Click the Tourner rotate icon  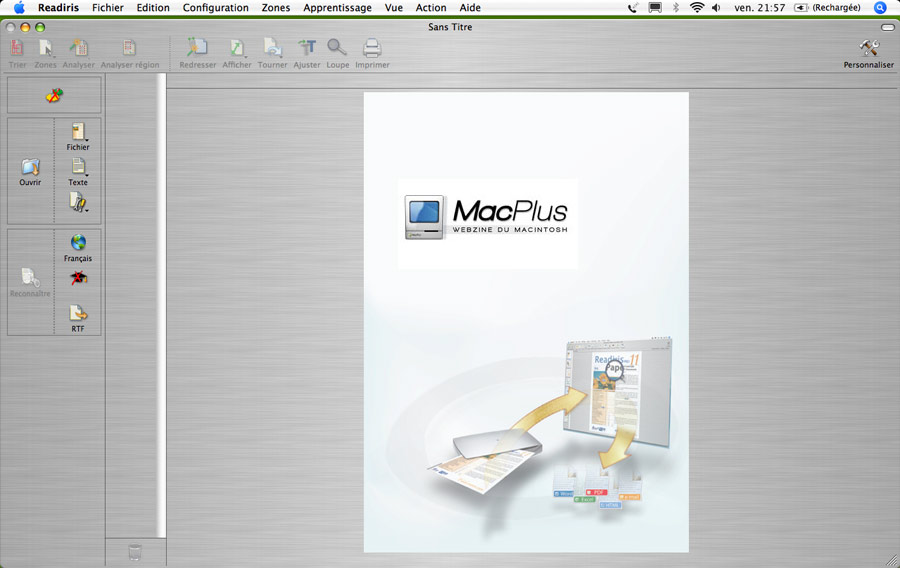point(273,49)
